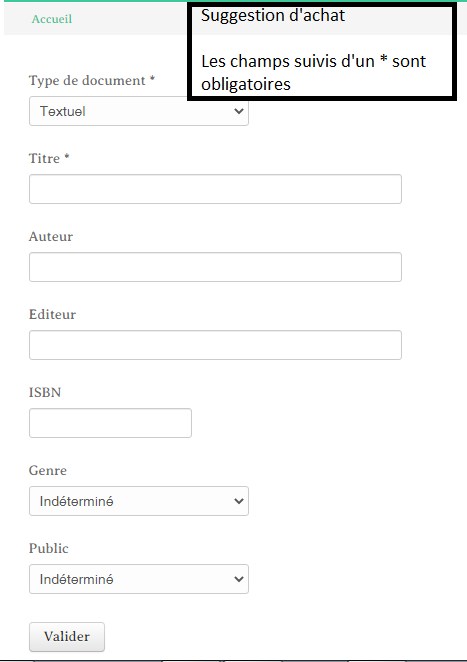Viewport: 467px width, 662px height.
Task: Expand the Genre dropdown
Action: pos(138,501)
